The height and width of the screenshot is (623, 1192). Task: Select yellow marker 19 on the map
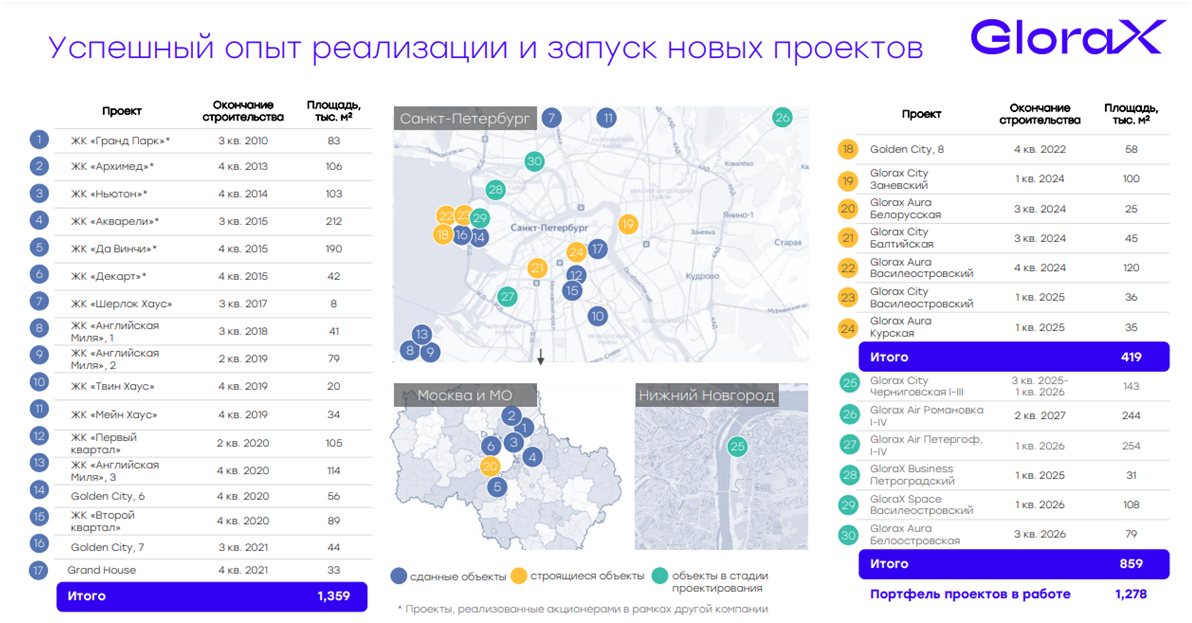(627, 224)
